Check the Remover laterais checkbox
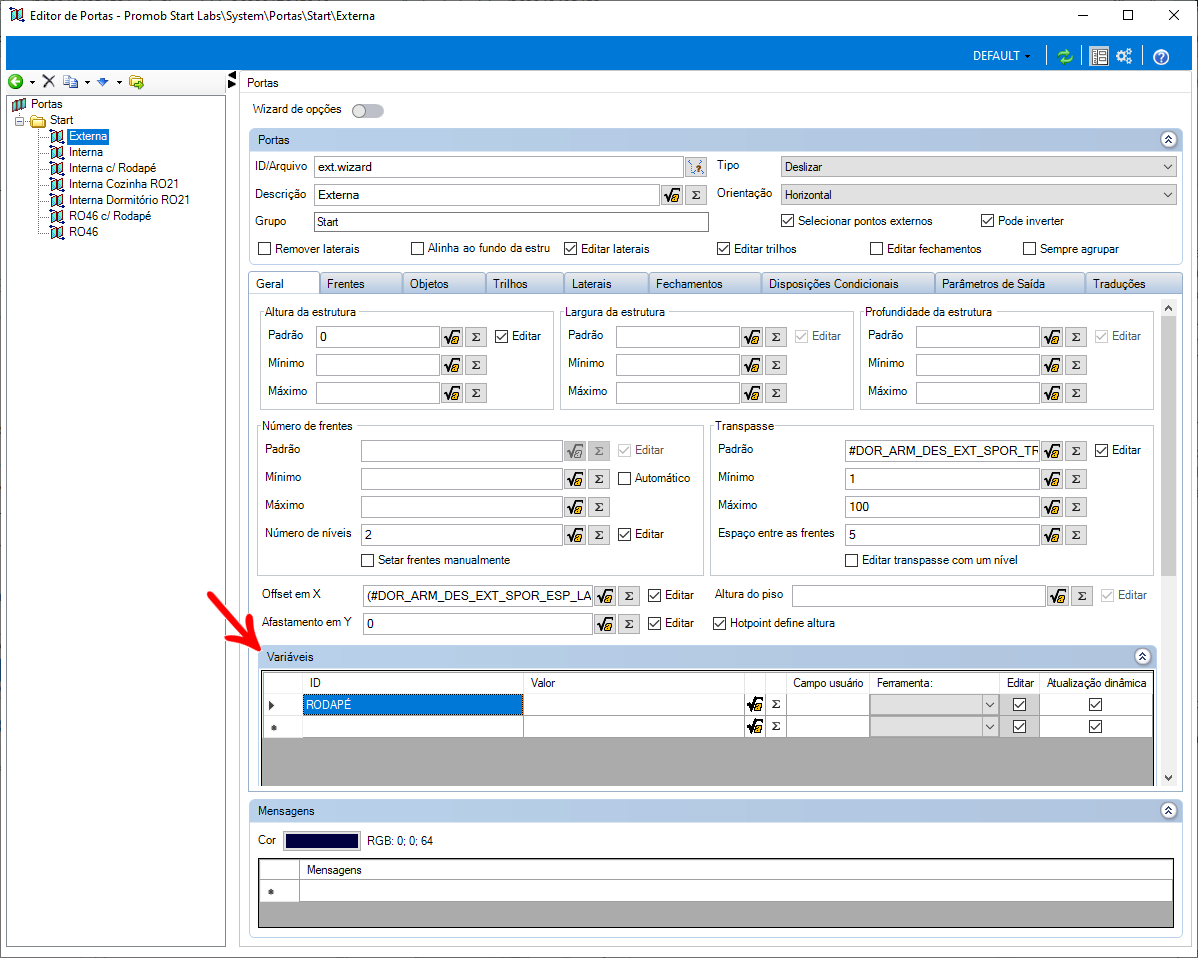The height and width of the screenshot is (958, 1203). click(x=265, y=249)
